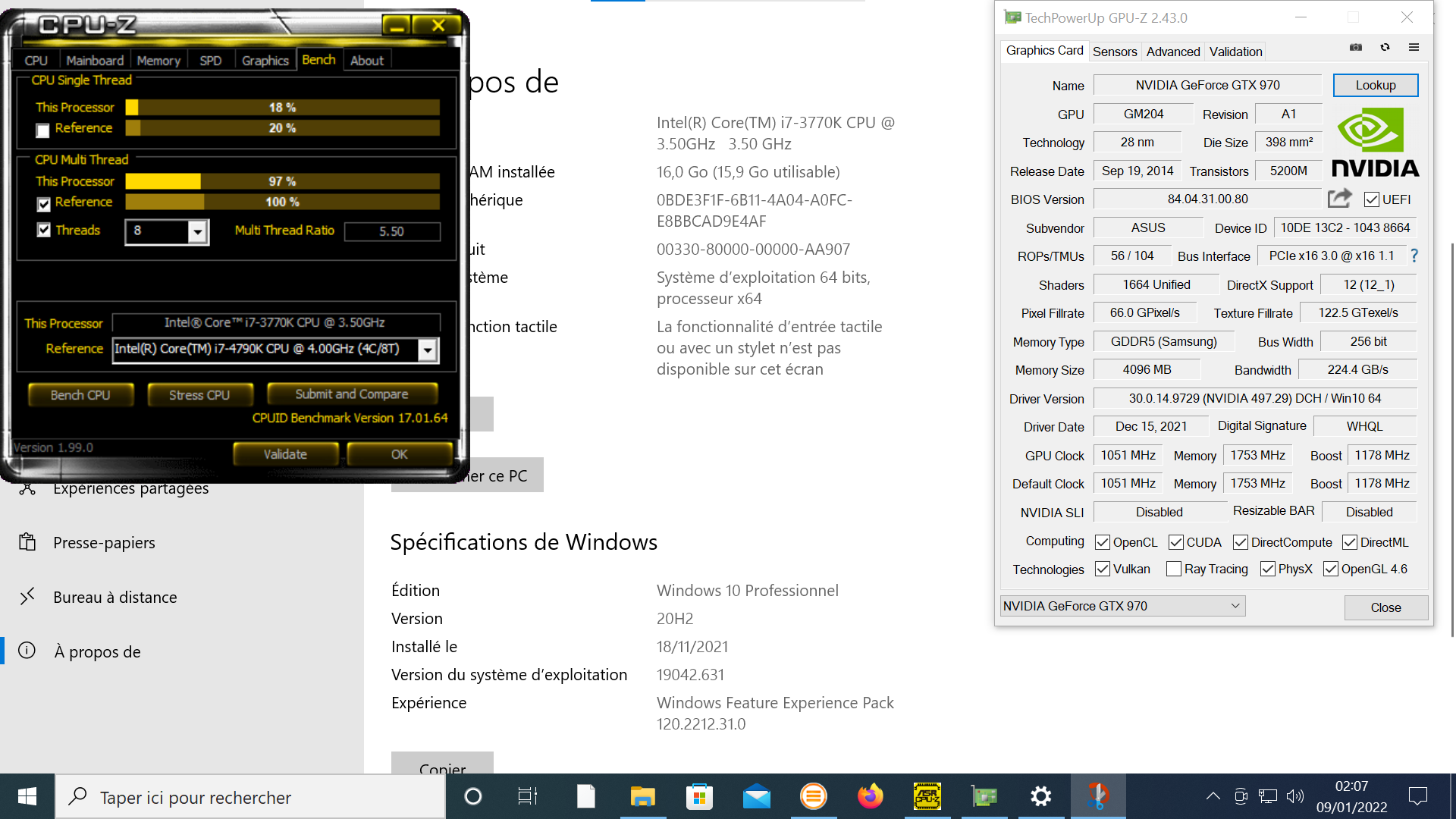Click the GPU-Z screenshot camera icon
1456x819 pixels.
(1356, 48)
